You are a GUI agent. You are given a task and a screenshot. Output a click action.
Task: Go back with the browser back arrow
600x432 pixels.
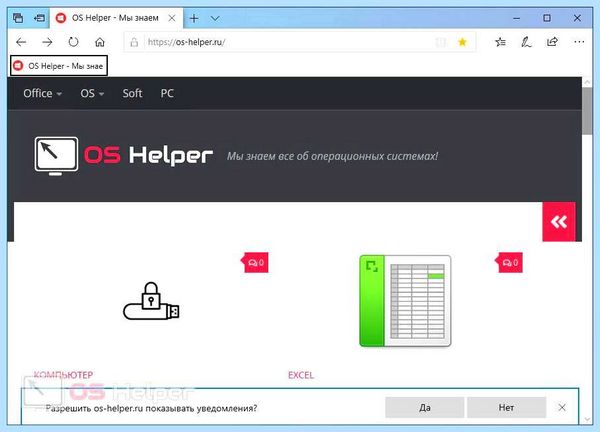pos(21,42)
